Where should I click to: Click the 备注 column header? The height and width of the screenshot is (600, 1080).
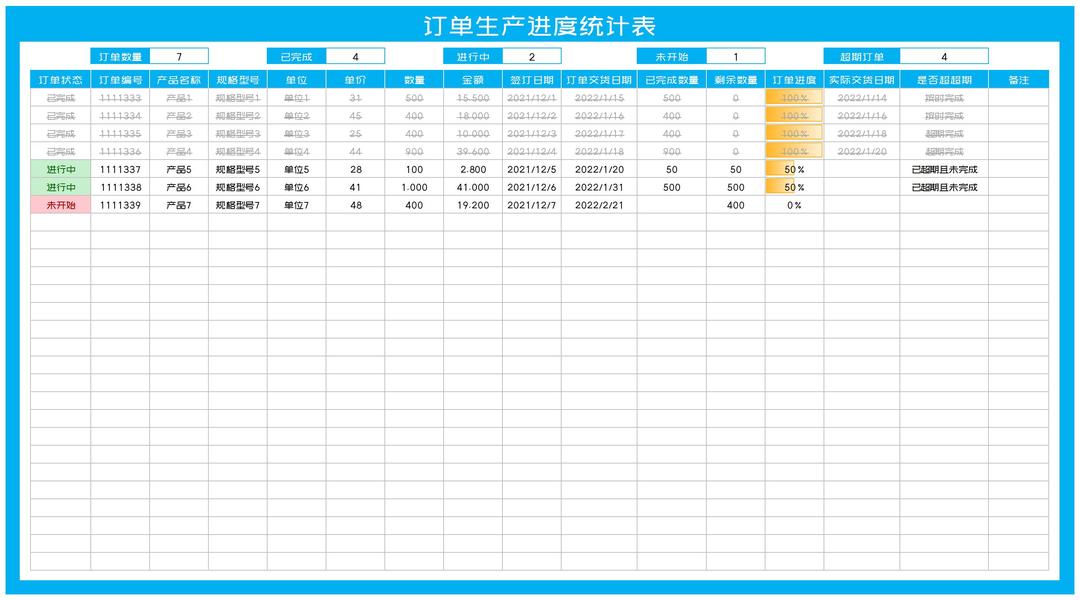coord(1019,80)
